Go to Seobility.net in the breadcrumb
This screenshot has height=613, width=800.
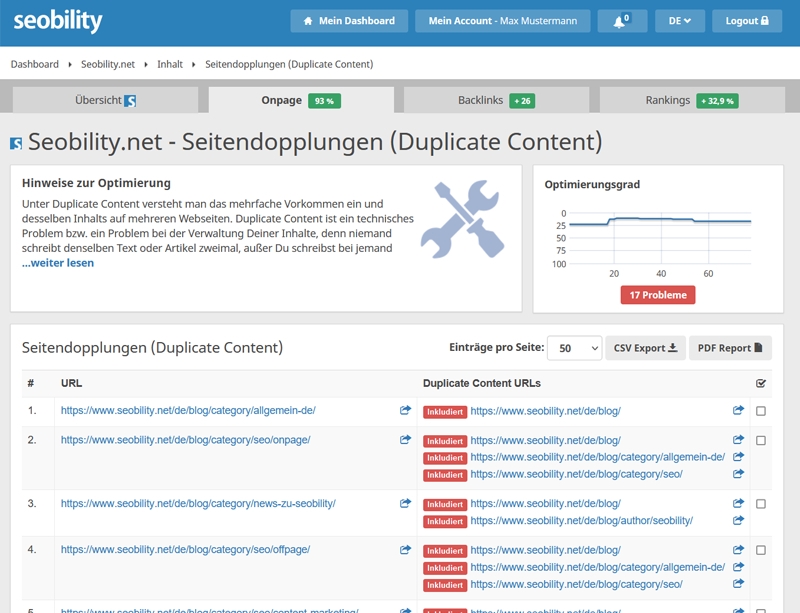click(108, 64)
